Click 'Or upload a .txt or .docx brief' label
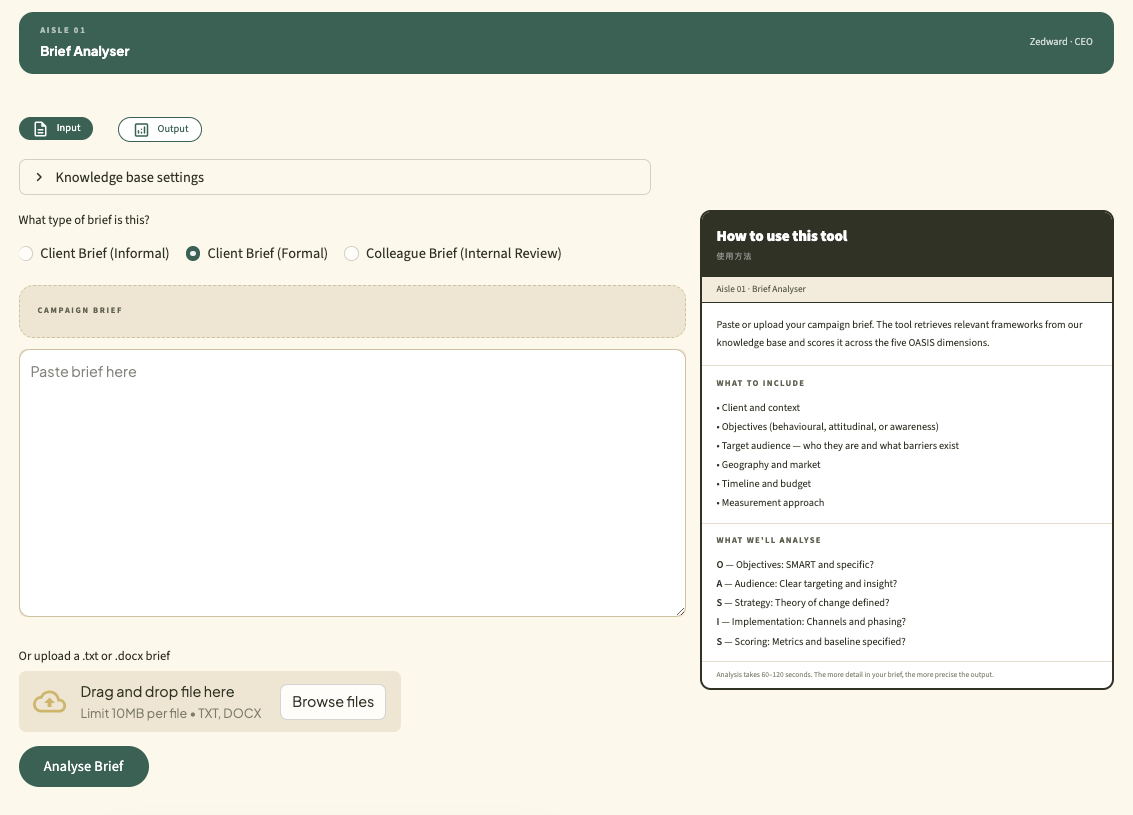 tap(94, 656)
